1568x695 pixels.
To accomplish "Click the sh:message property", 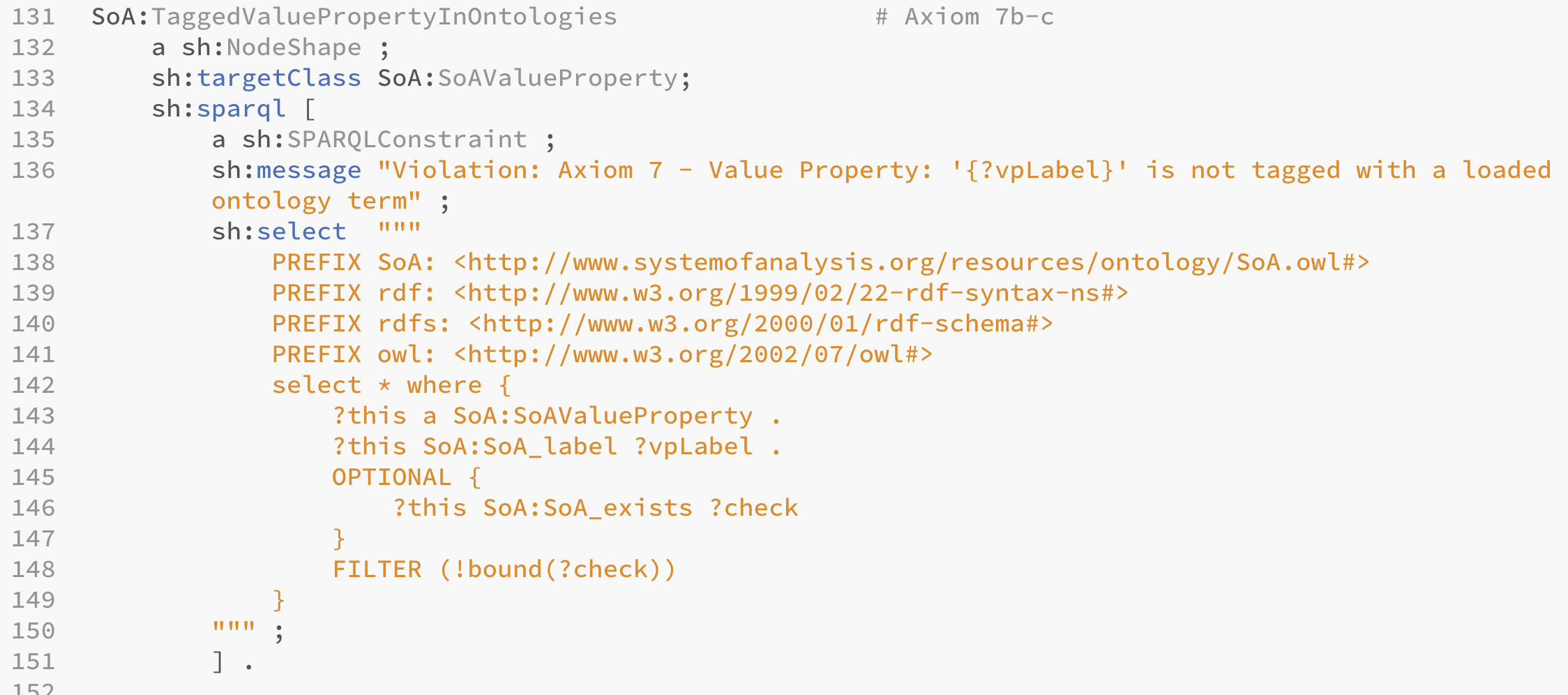I will click(287, 170).
